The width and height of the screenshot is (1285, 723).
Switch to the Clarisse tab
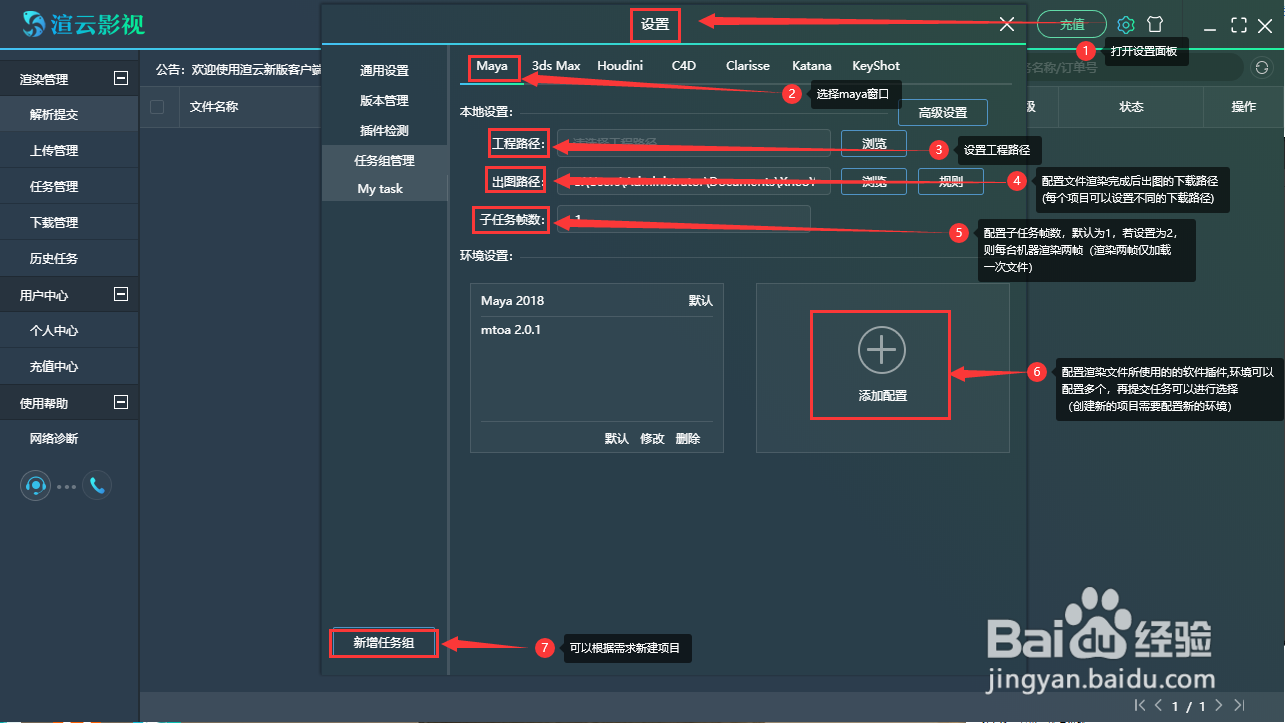coord(748,66)
